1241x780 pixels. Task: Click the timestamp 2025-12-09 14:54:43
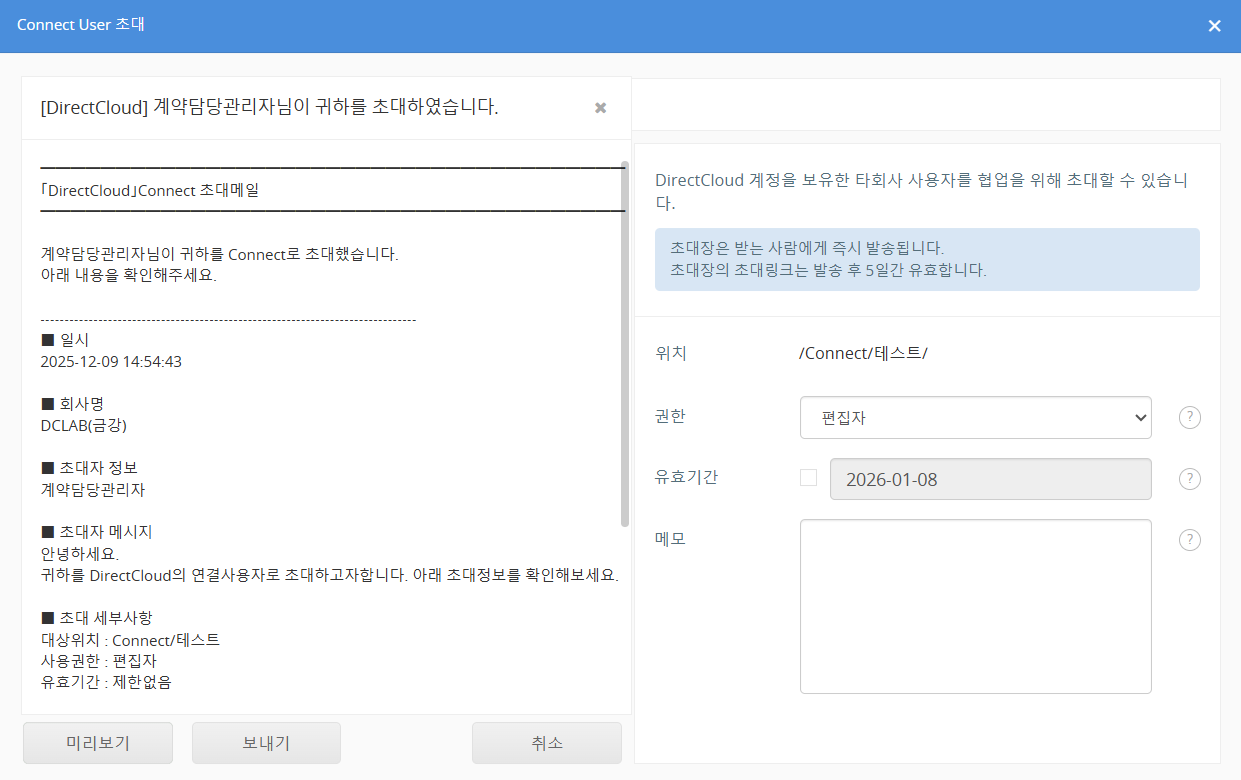pos(111,362)
